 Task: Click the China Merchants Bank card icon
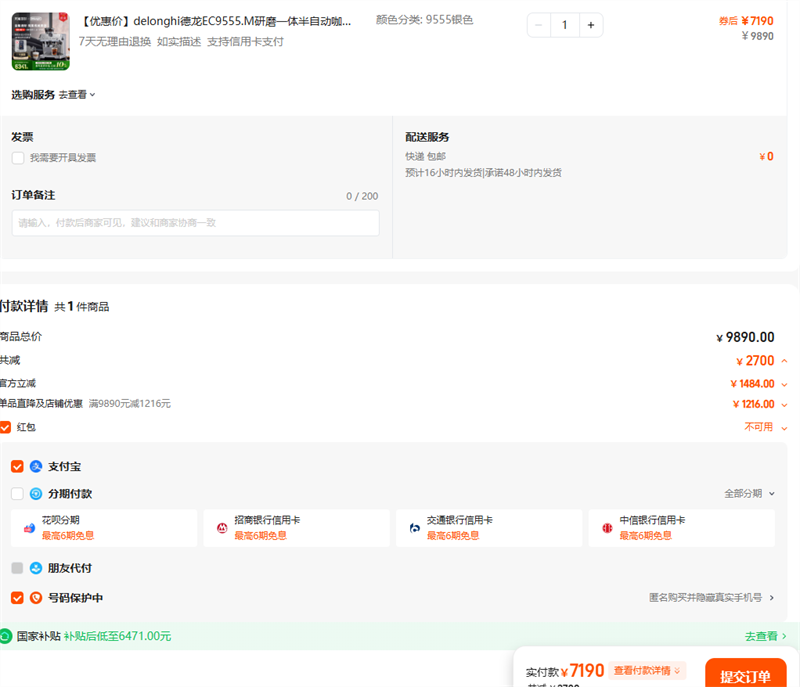(222, 527)
